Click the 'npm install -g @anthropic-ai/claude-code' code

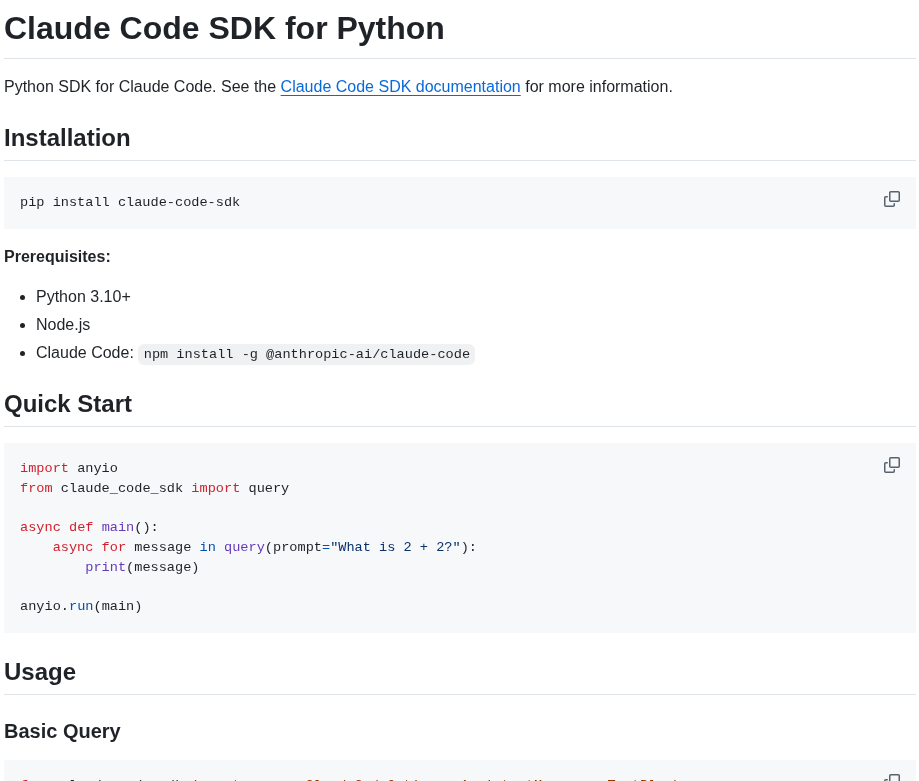point(307,354)
